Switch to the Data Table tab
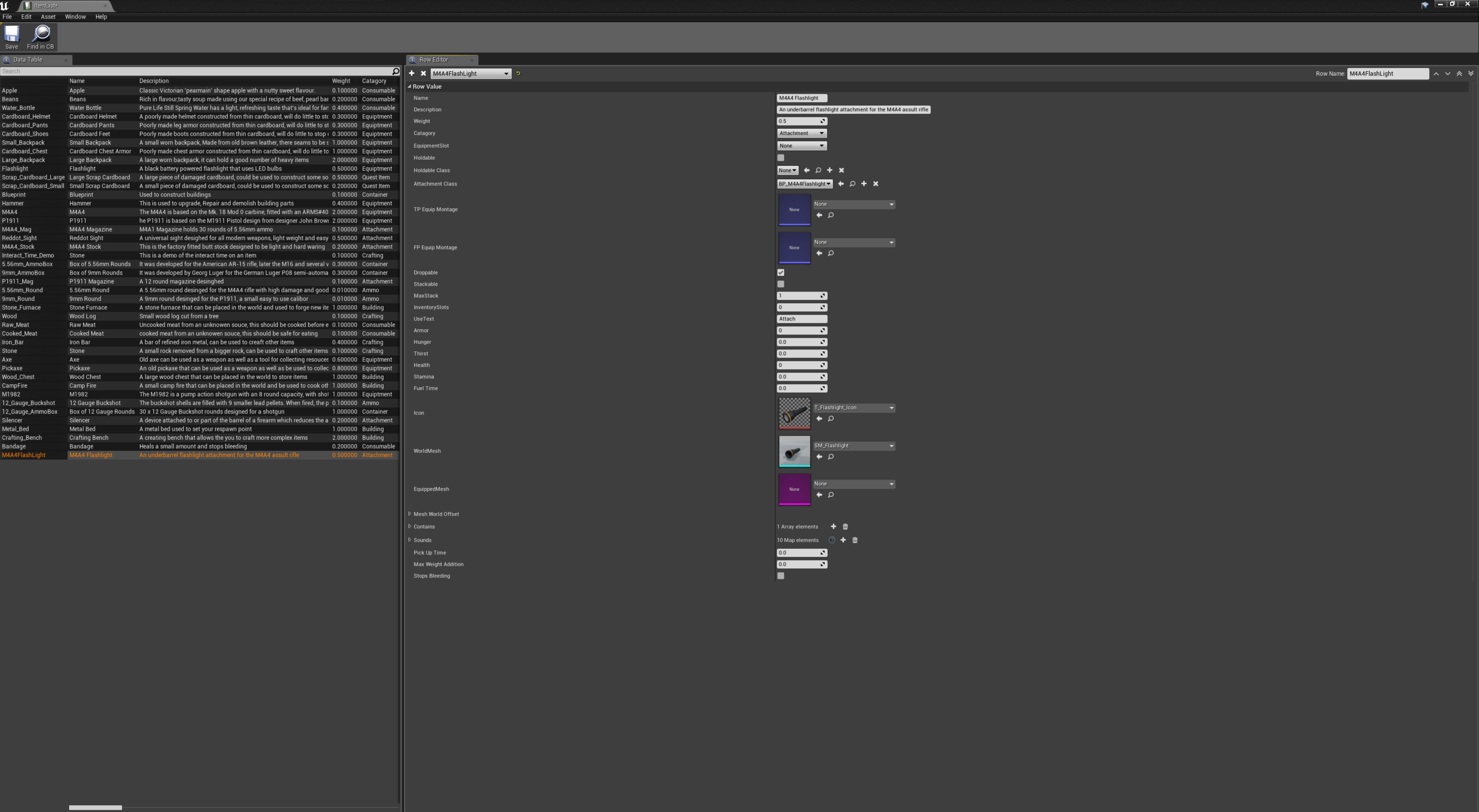Viewport: 1479px width, 812px height. [x=27, y=60]
